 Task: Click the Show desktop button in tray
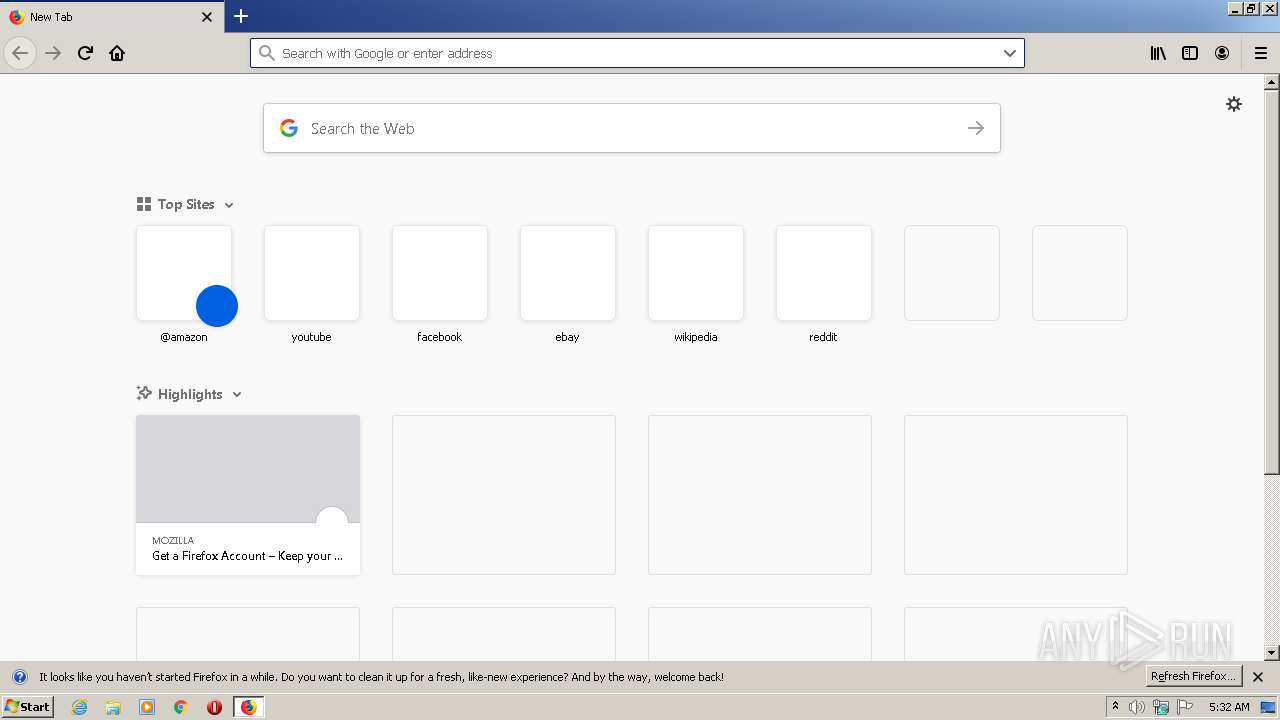(1268, 707)
